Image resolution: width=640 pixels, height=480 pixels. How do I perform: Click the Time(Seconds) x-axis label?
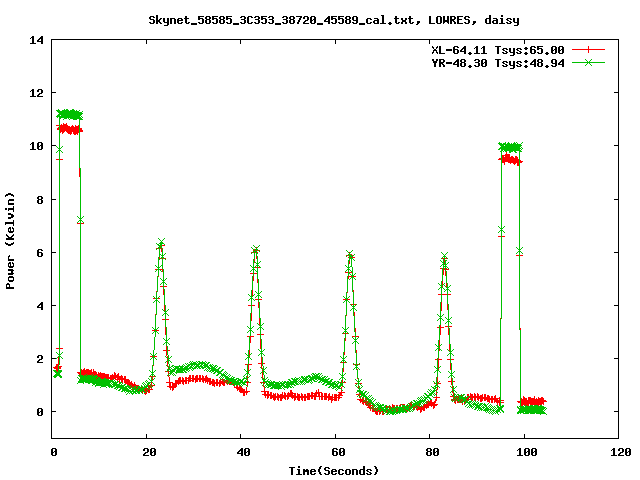click(x=333, y=471)
